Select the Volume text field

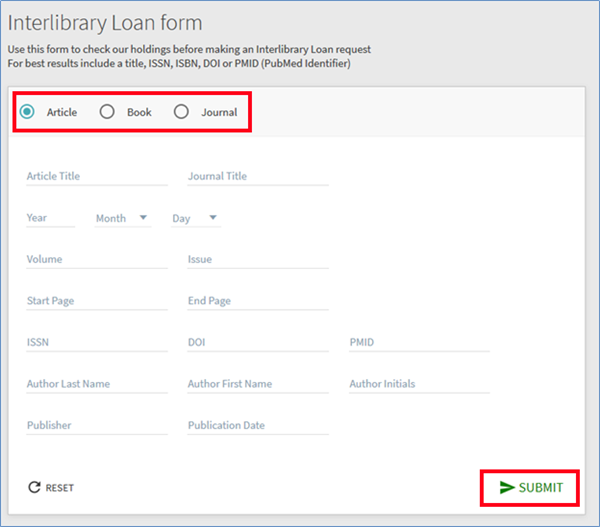[97, 260]
